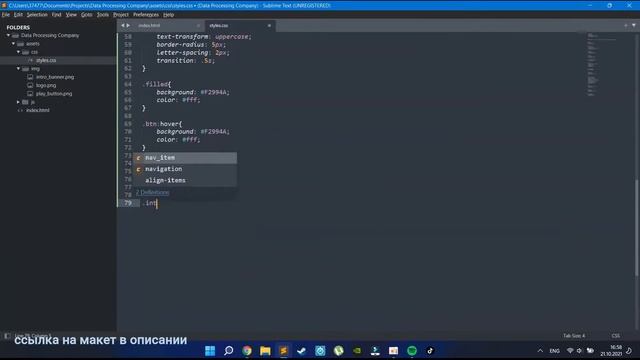Image resolution: width=640 pixels, height=360 pixels.
Task: Place cursor on line 79 text
Action: [150, 203]
